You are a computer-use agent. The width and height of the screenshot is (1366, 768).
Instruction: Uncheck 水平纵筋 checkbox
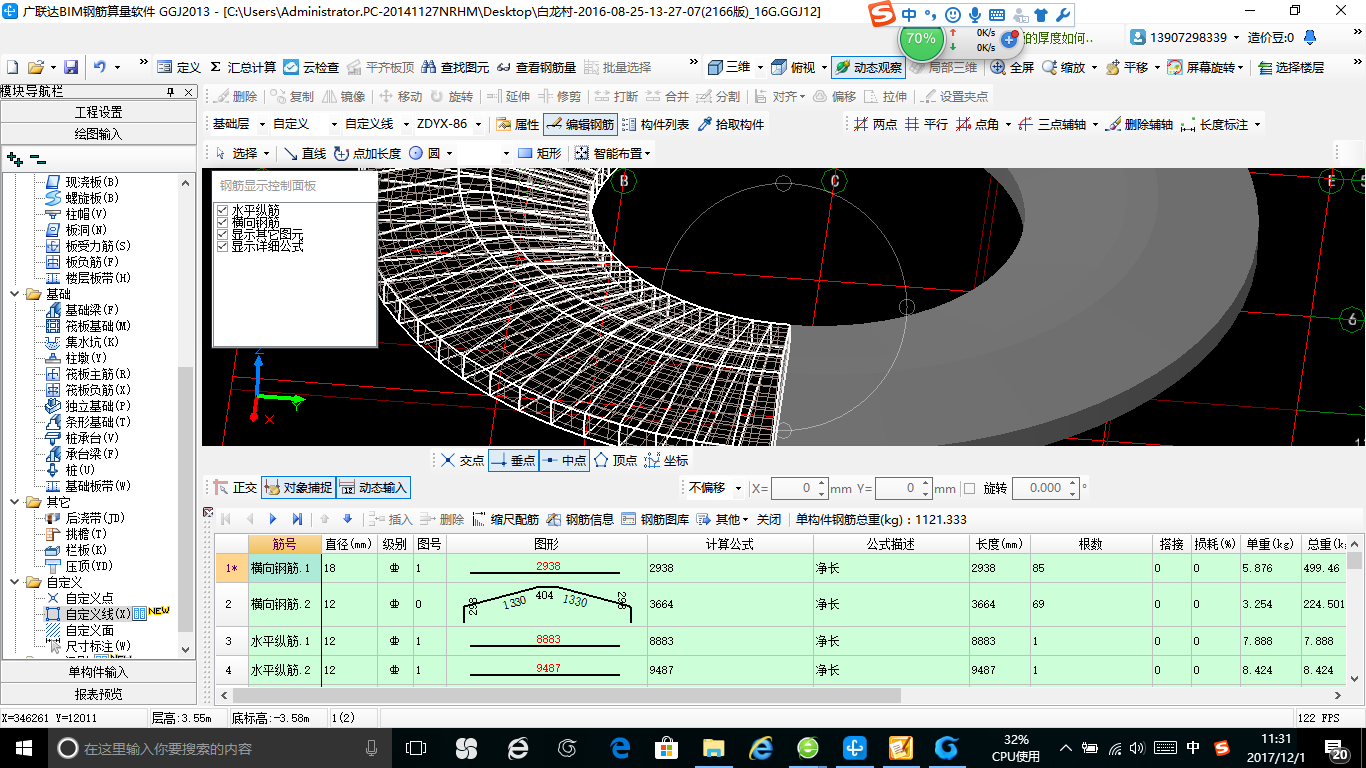click(222, 210)
